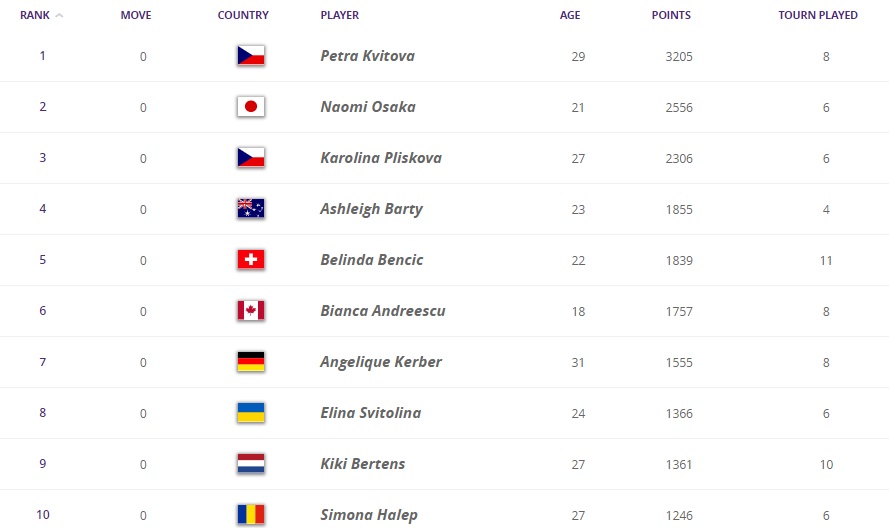
Task: Click the Czech flag next to Petra Kvitova
Action: (x=251, y=56)
